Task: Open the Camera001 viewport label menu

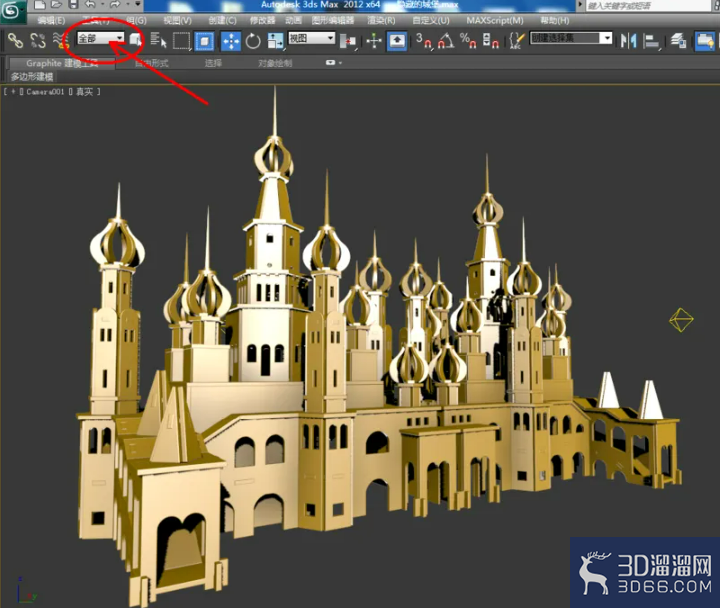Action: [x=45, y=92]
